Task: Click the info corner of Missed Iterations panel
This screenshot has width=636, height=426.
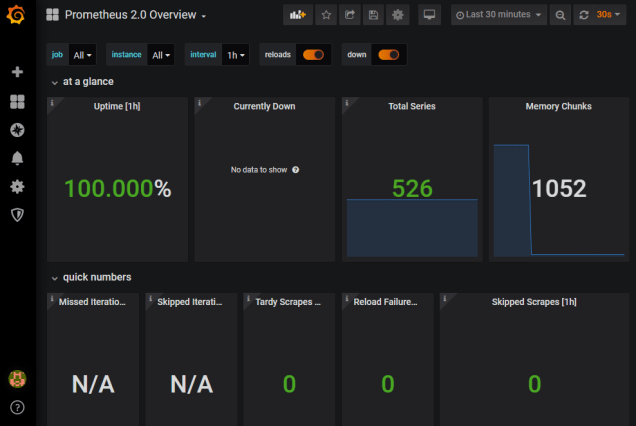Action: click(52, 299)
